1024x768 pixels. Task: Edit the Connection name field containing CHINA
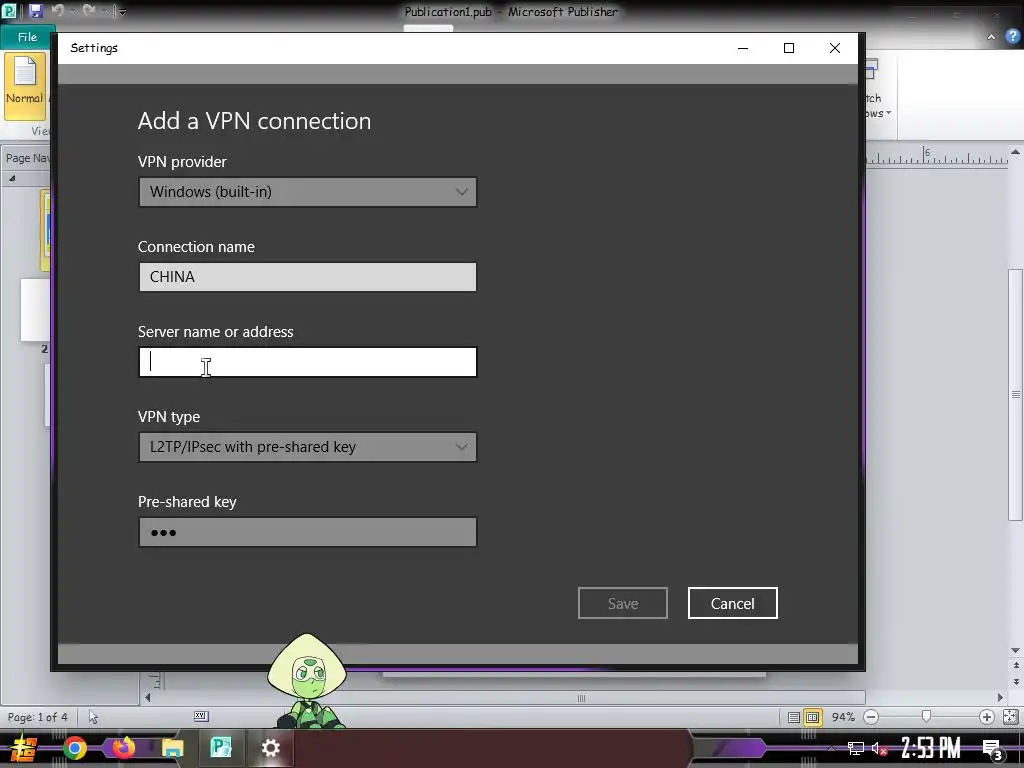tap(308, 277)
